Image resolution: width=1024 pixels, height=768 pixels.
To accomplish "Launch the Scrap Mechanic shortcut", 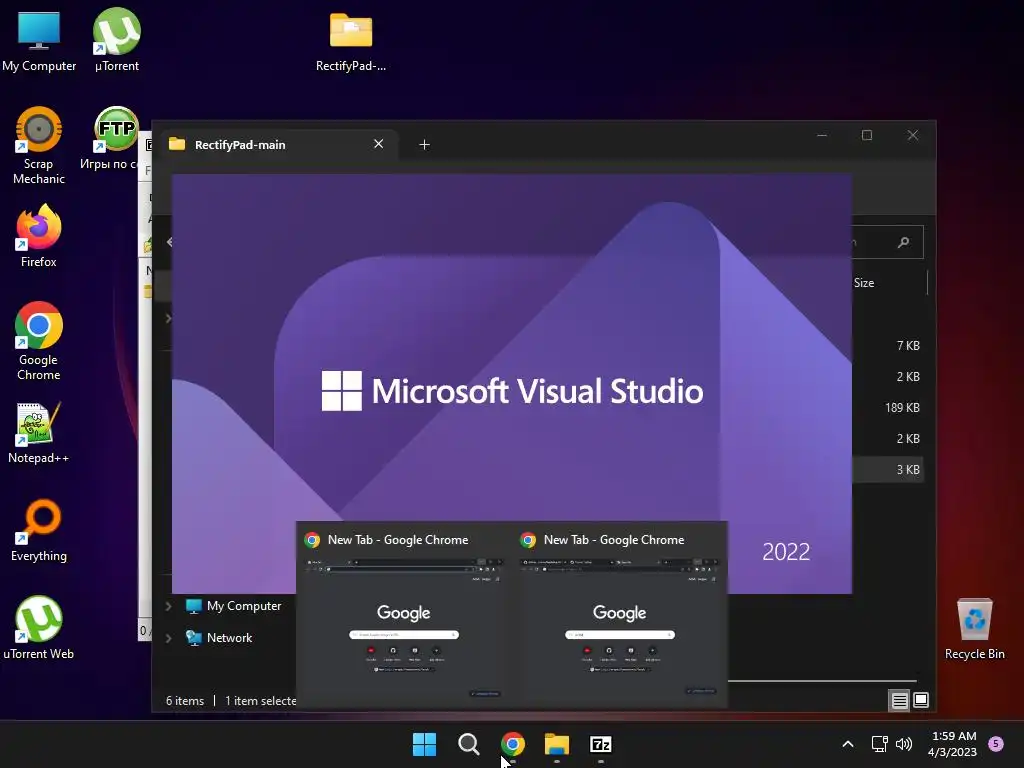I will tap(39, 145).
